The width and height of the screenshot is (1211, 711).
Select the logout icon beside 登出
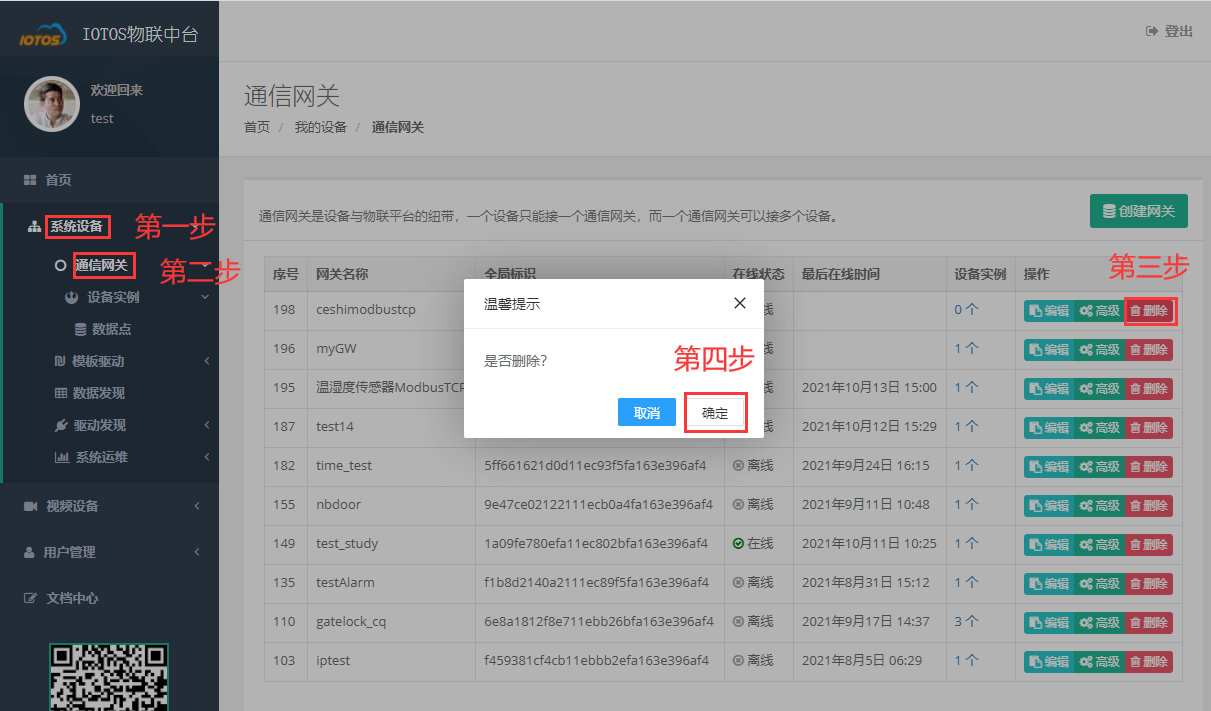[x=1151, y=31]
